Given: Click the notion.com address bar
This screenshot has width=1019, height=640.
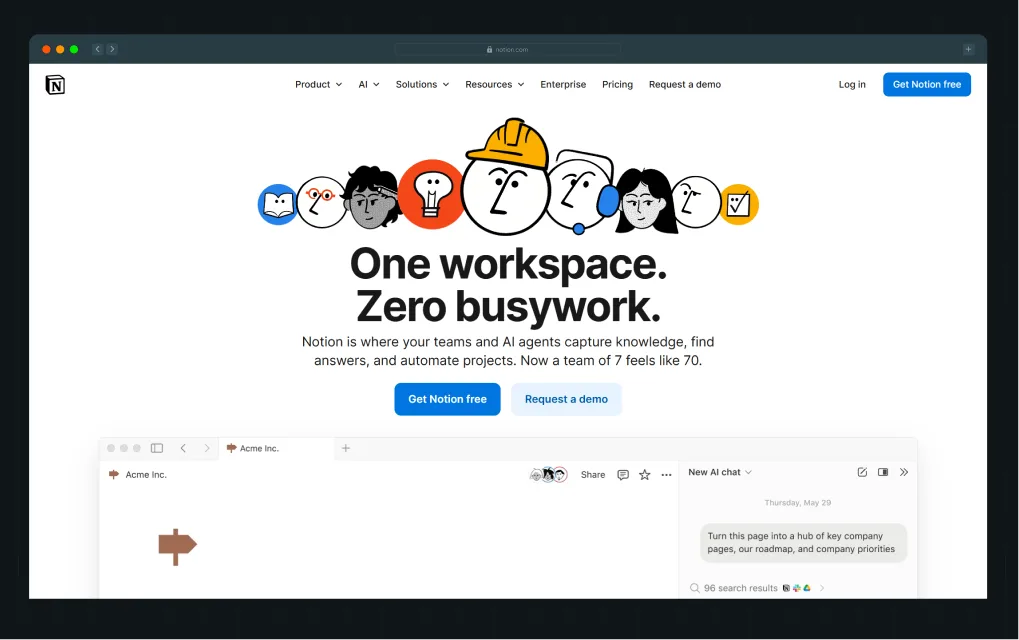Looking at the screenshot, I should tap(508, 49).
